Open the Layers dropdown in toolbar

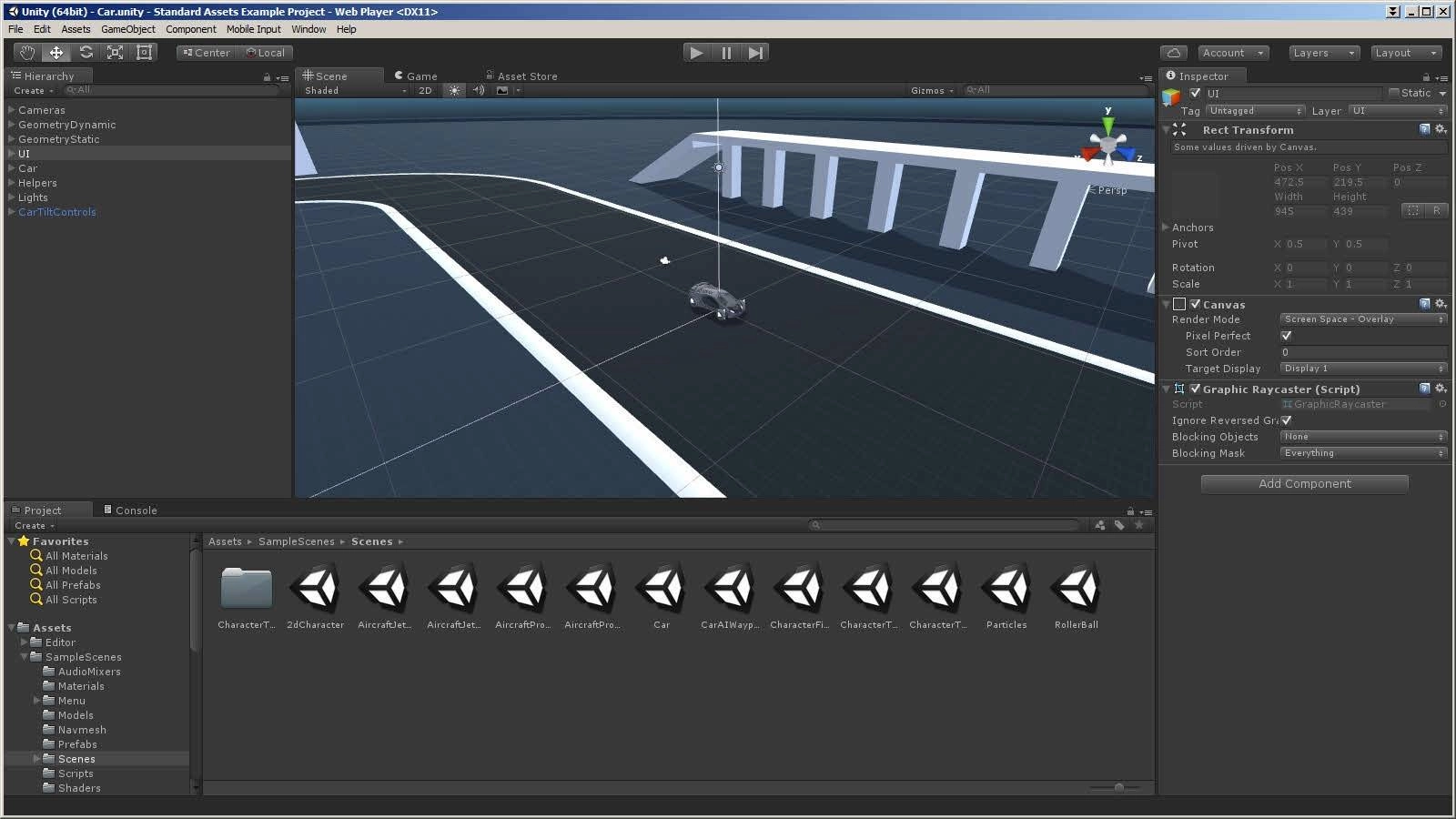[x=1323, y=53]
